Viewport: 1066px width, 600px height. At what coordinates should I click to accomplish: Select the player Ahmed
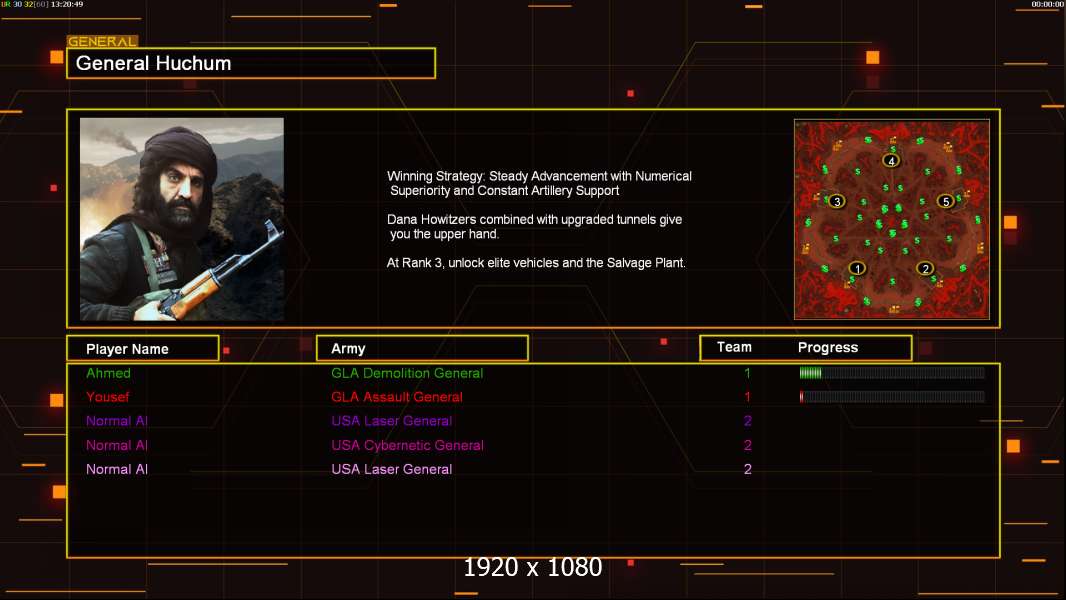point(108,373)
